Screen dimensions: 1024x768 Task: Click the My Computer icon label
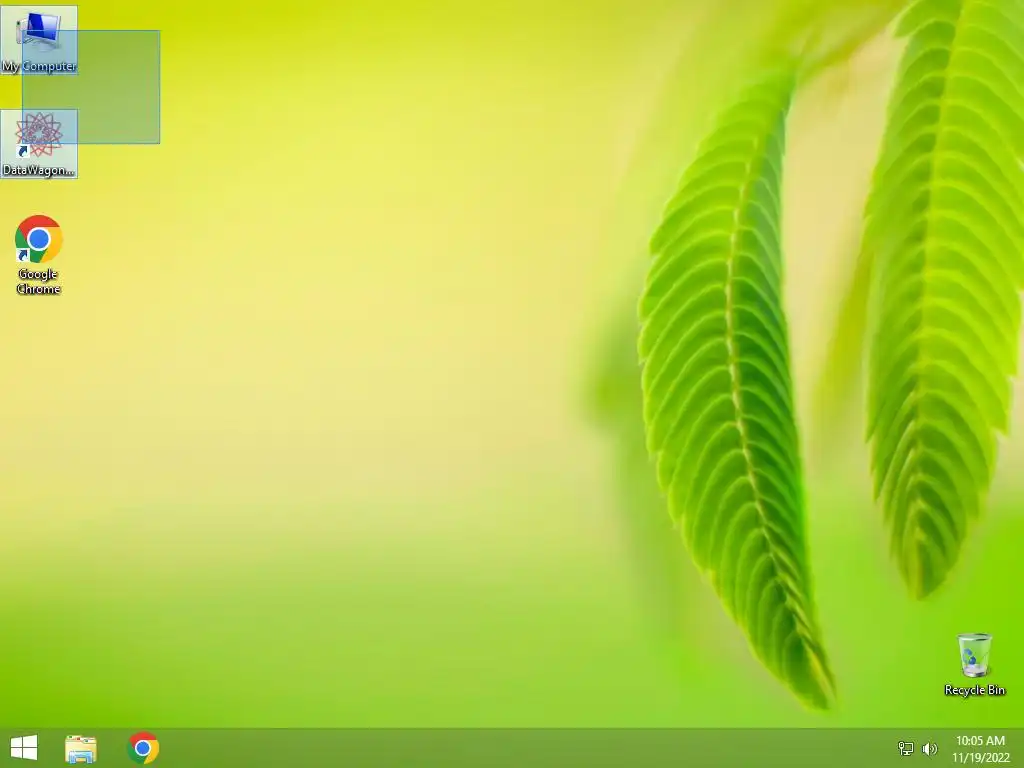(x=39, y=66)
